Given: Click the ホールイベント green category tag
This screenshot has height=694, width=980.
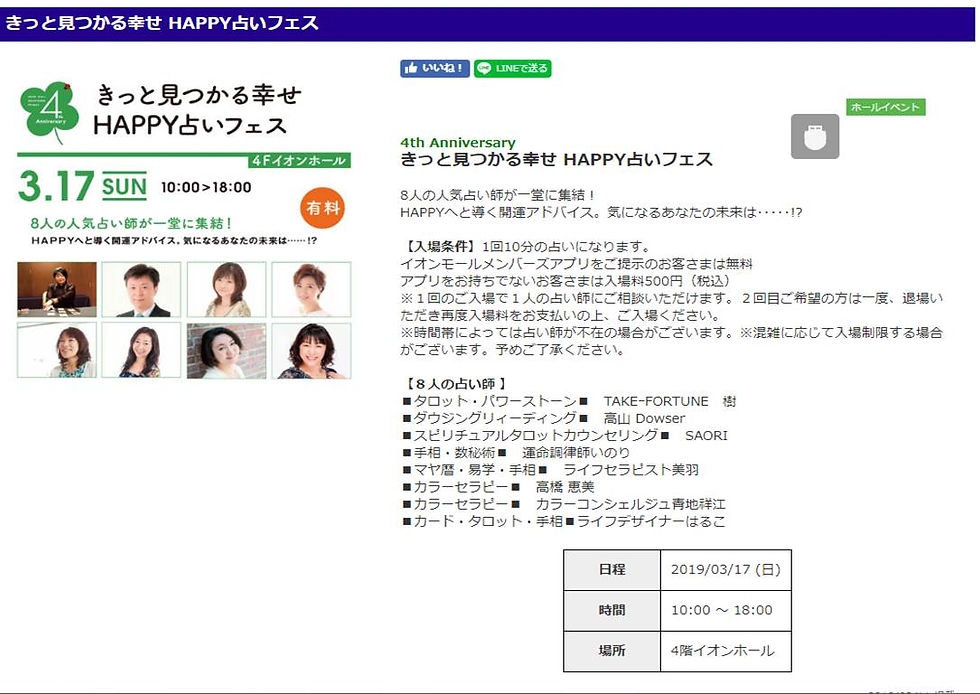Looking at the screenshot, I should [x=886, y=107].
